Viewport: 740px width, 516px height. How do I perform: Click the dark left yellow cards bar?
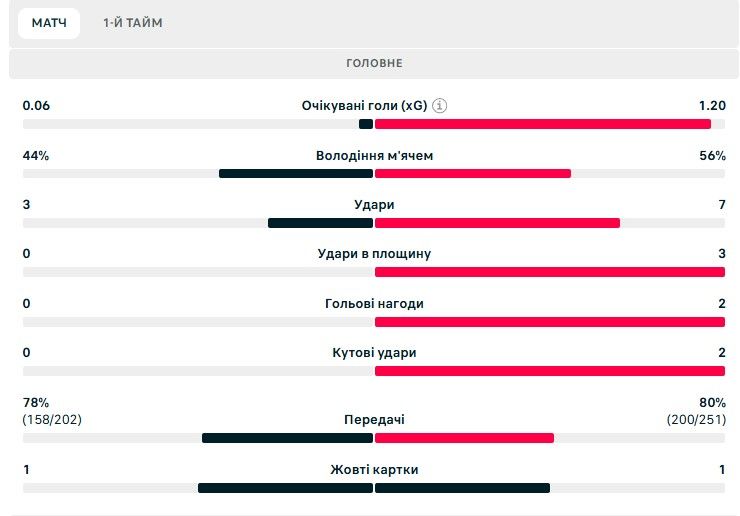pyautogui.click(x=284, y=488)
